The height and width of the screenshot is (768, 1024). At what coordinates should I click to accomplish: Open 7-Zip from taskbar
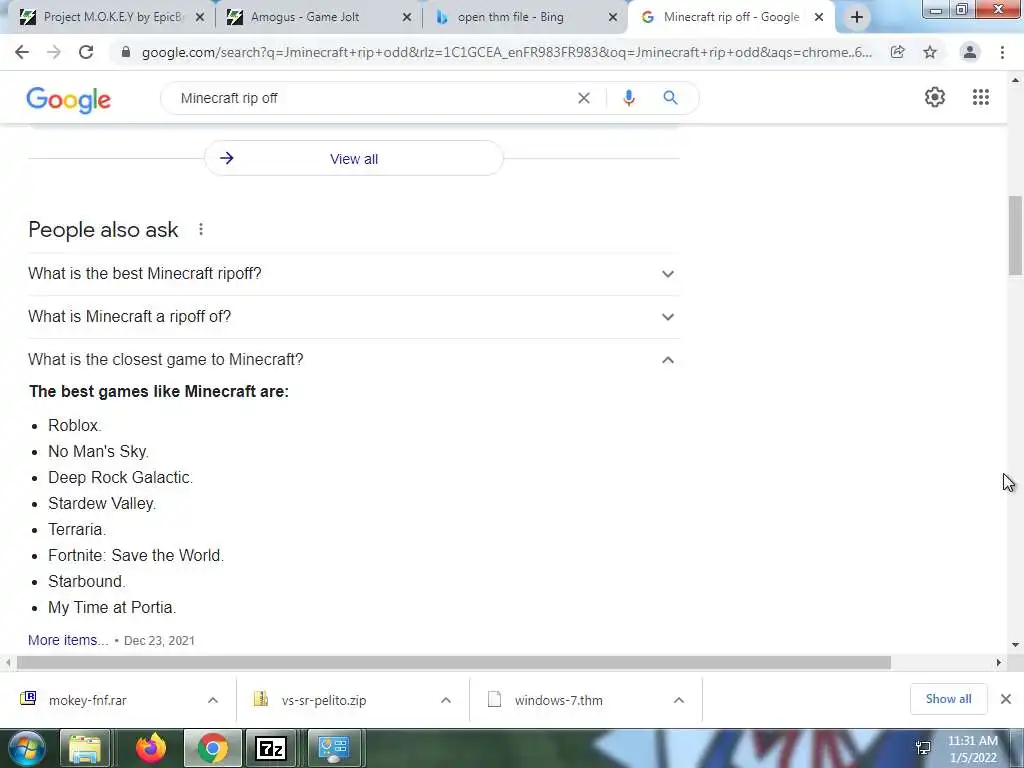click(270, 748)
